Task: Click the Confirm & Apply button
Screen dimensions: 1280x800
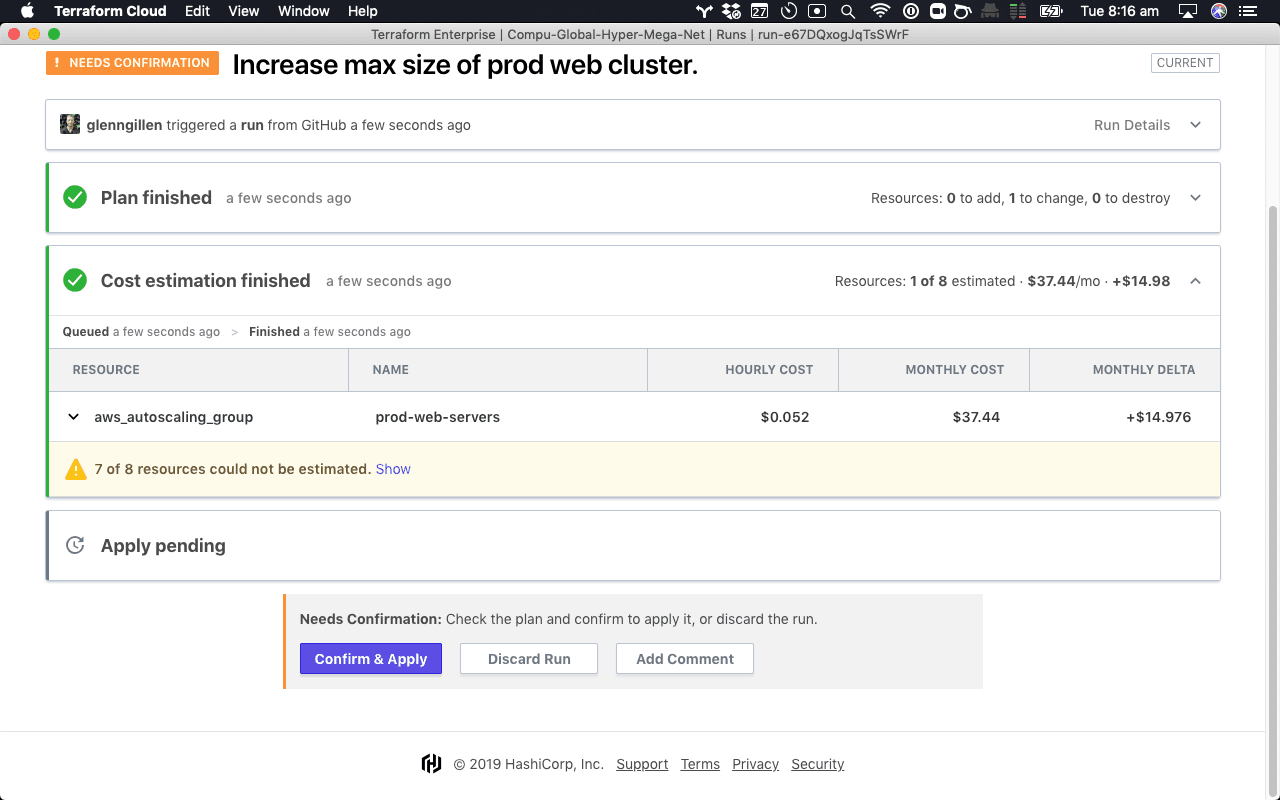Action: point(371,658)
